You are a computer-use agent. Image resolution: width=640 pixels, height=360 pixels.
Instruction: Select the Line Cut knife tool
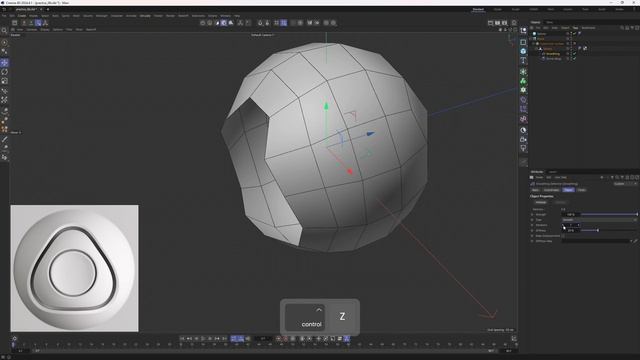pos(4,139)
